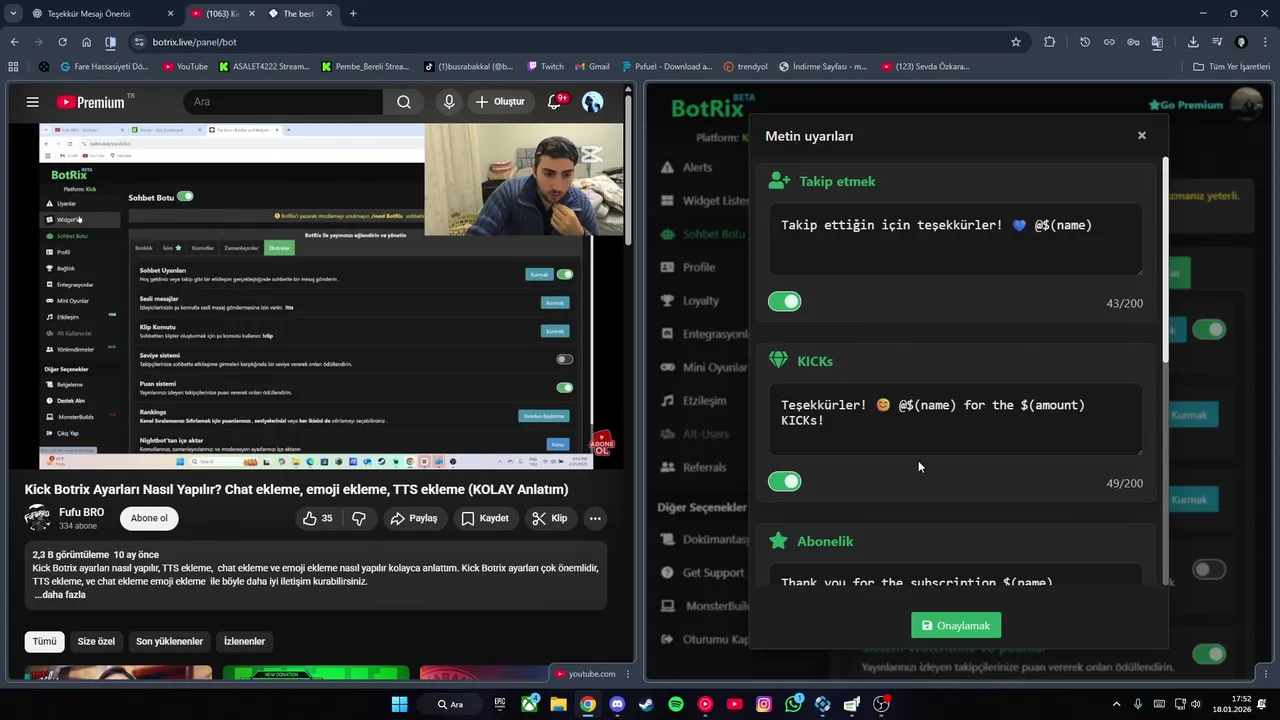Open Steam from the taskbar

(646, 704)
